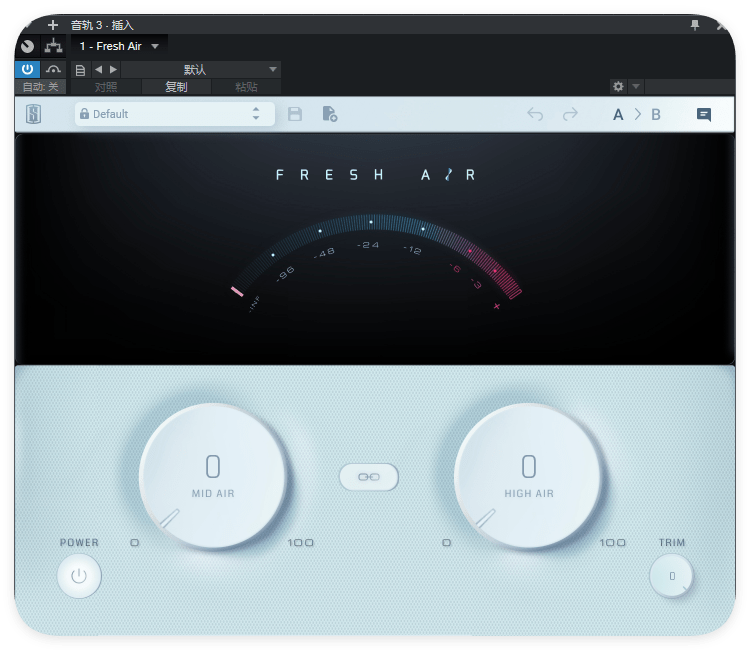Click the plus icon beside track title
Screen dimensions: 750x650
[53, 25]
